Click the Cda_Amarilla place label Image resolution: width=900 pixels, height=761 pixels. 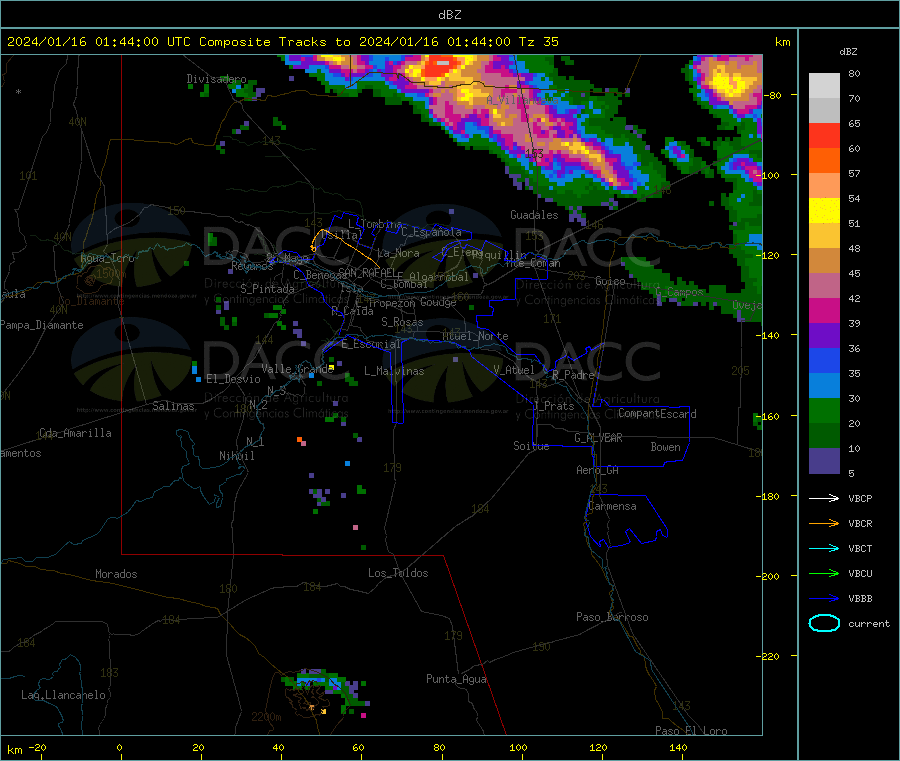(x=75, y=433)
